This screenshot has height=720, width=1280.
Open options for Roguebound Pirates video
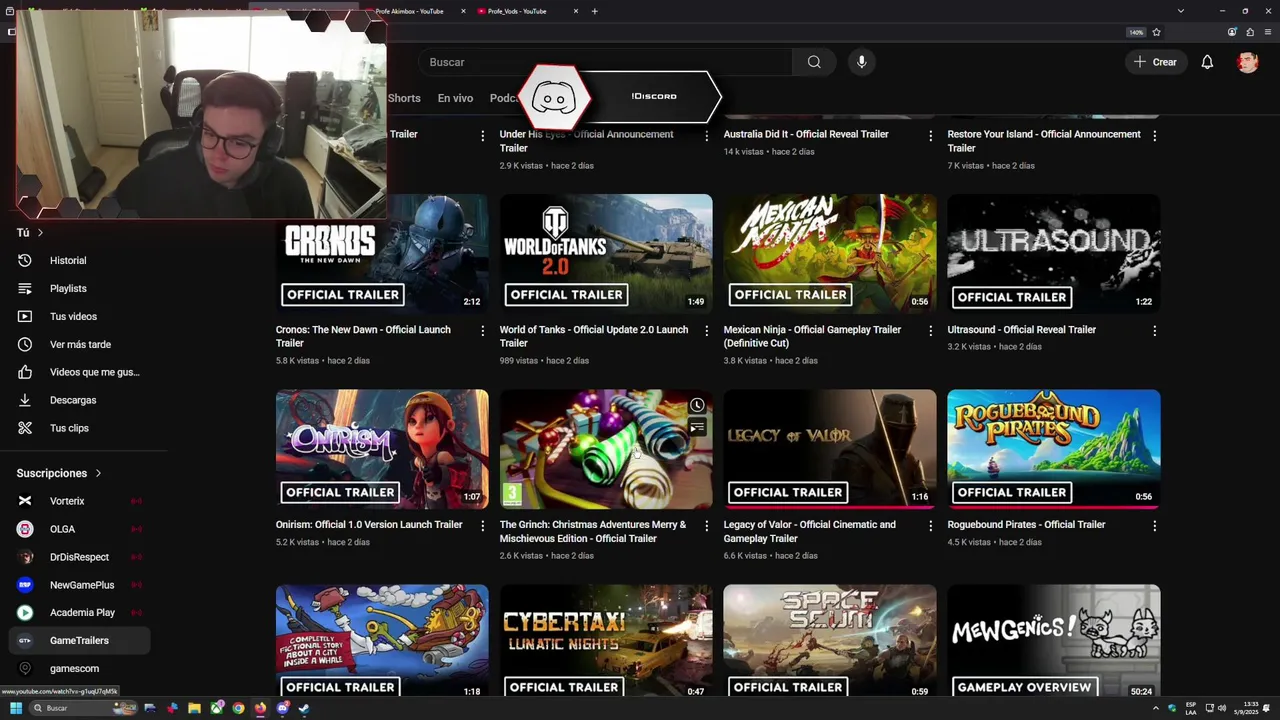tap(1155, 525)
